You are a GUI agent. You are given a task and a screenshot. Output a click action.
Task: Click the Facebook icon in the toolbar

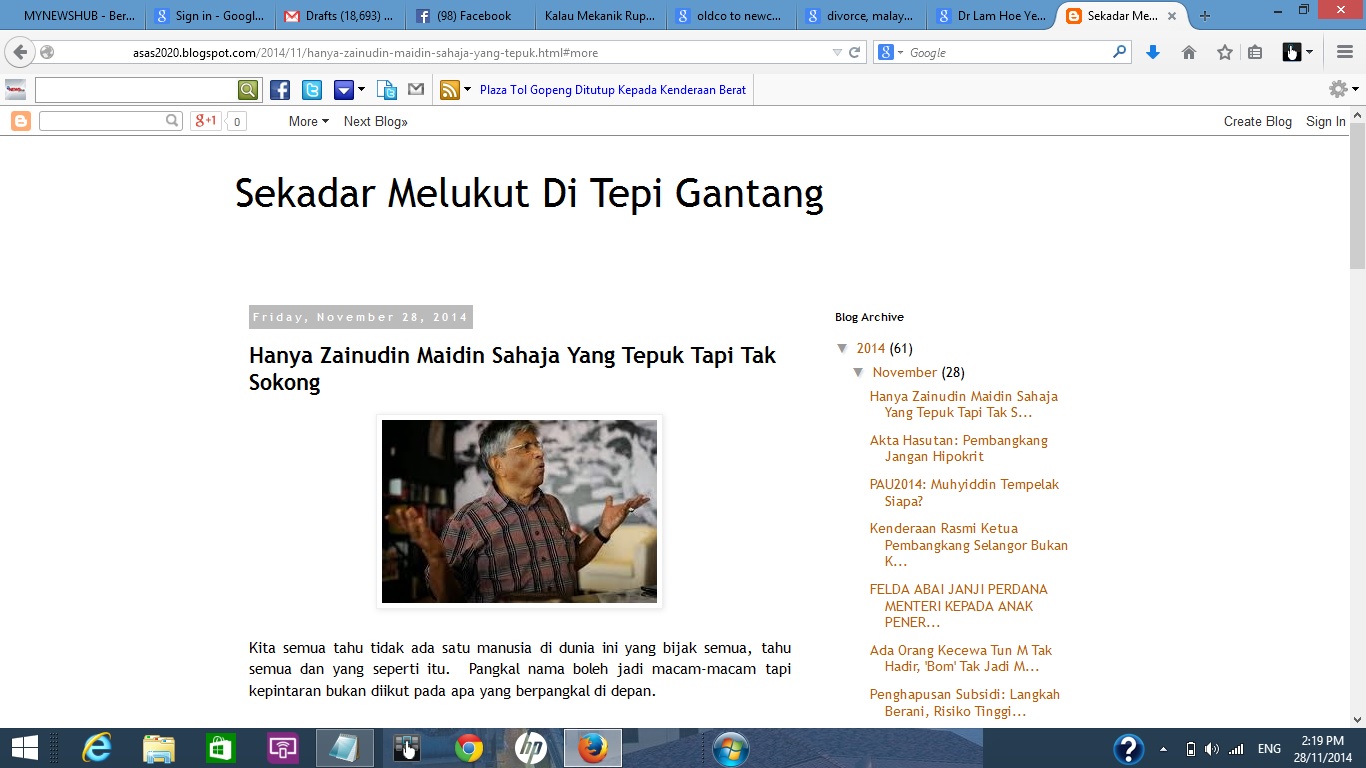(280, 90)
